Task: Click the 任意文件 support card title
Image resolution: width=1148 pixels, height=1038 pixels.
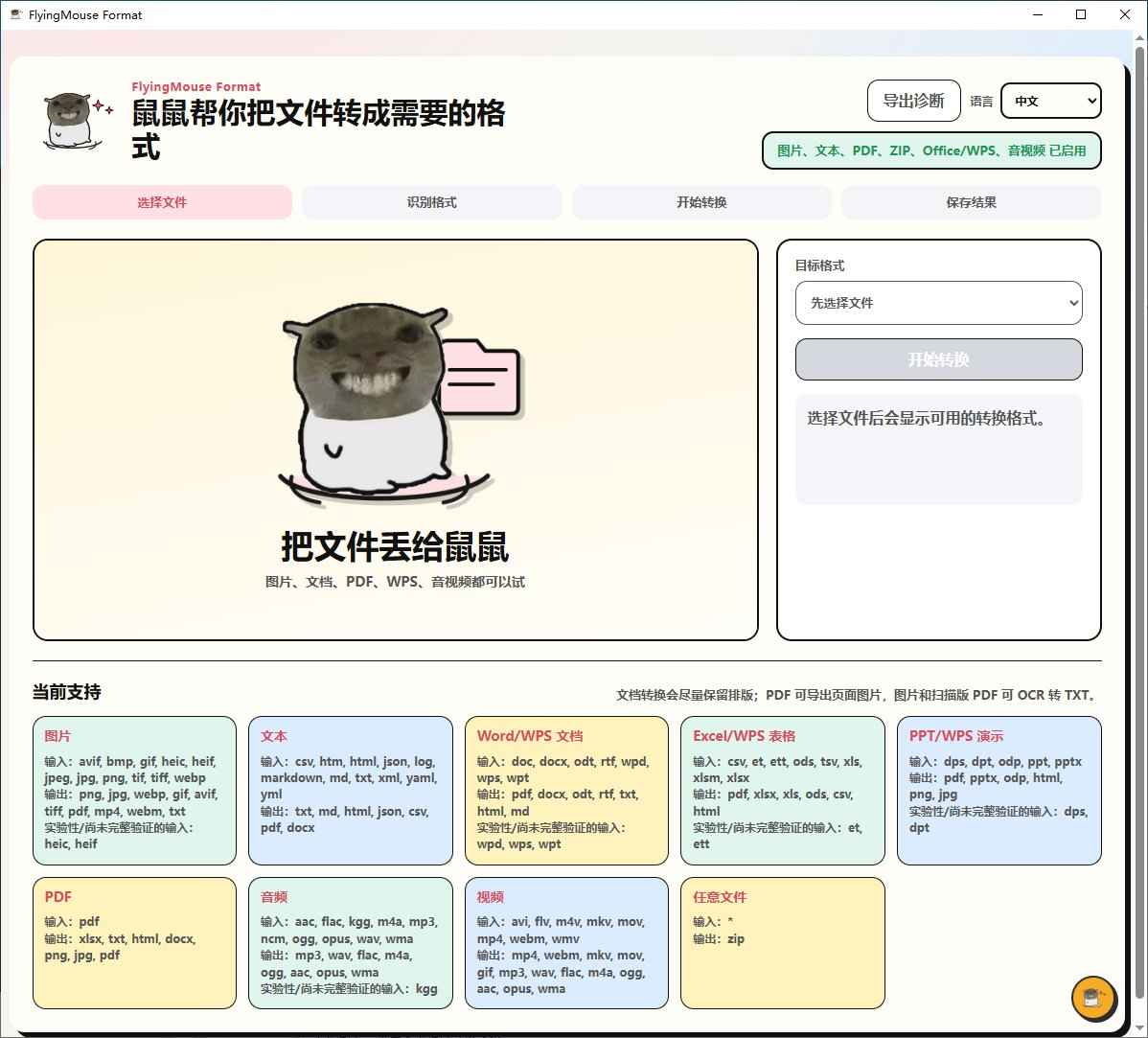Action: click(720, 897)
